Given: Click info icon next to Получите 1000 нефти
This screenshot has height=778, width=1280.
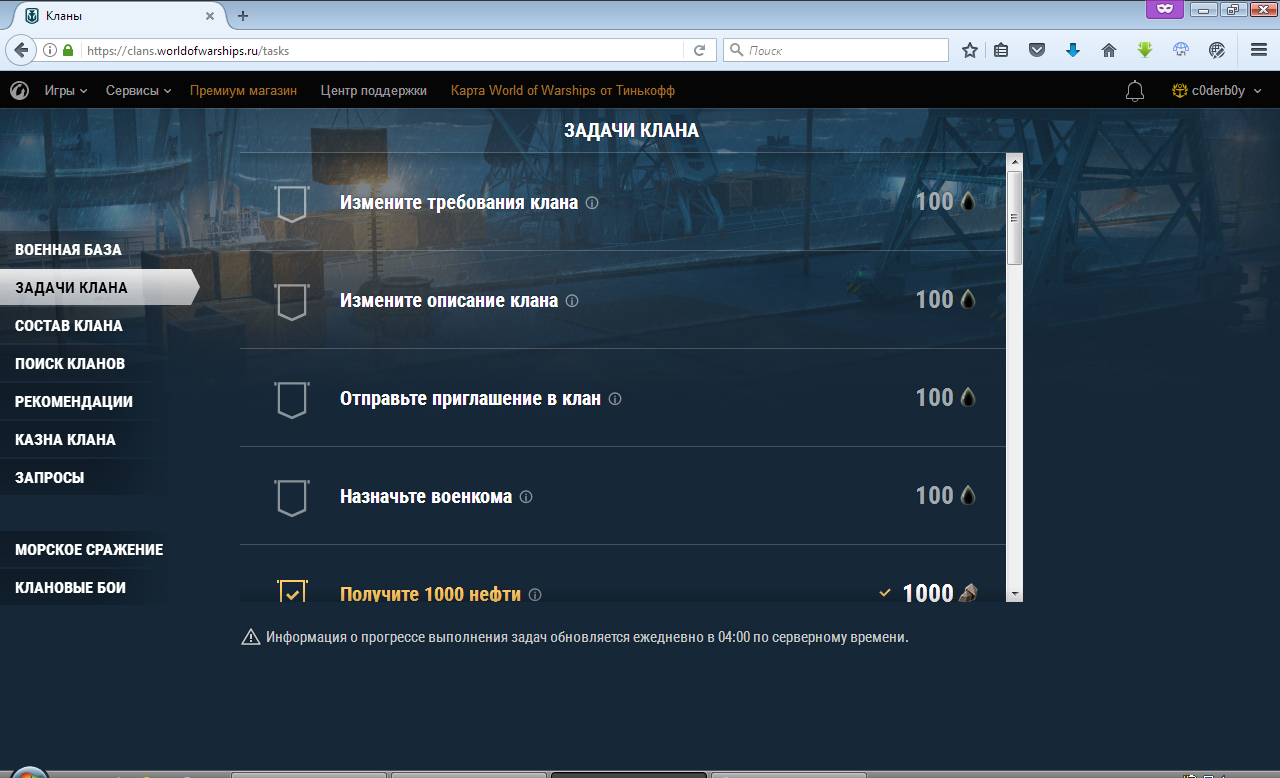Looking at the screenshot, I should pos(535,595).
